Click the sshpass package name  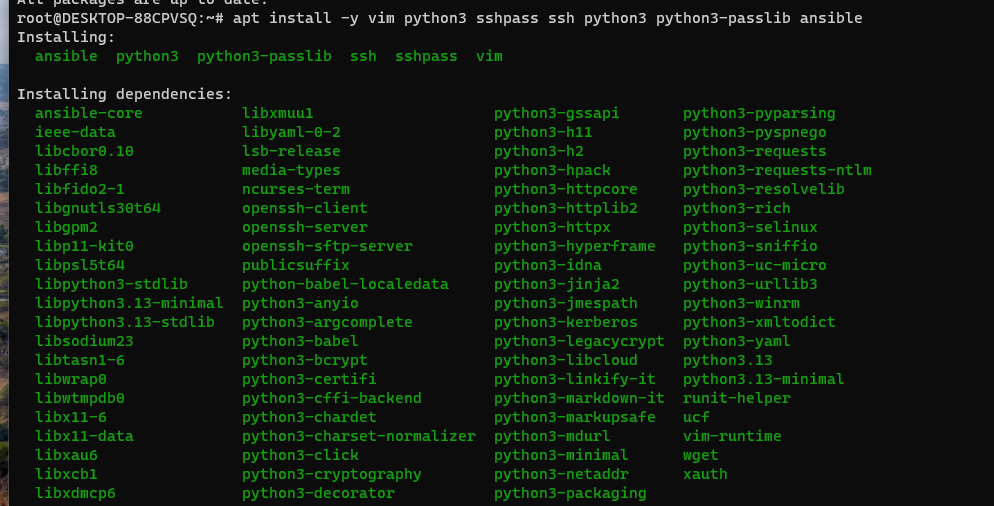click(426, 56)
